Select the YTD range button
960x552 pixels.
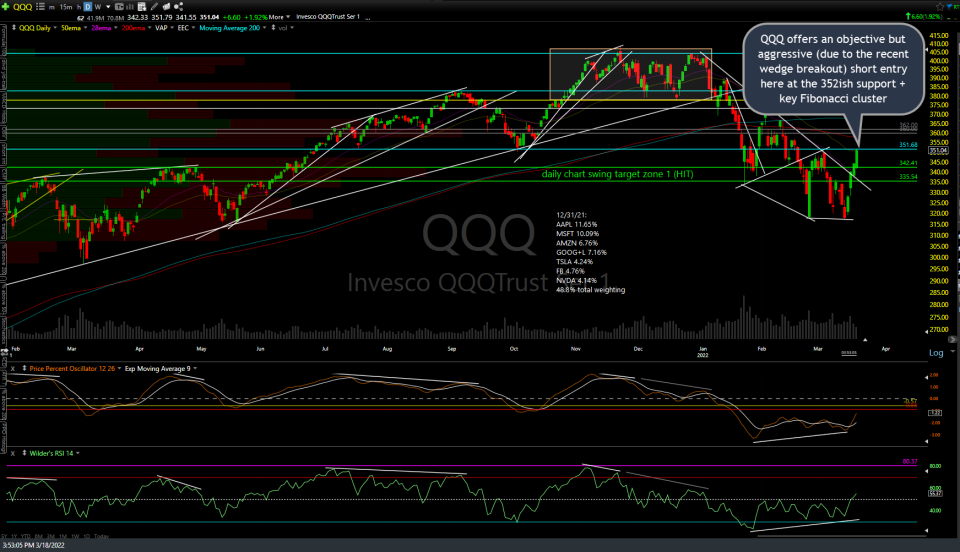pos(25,537)
